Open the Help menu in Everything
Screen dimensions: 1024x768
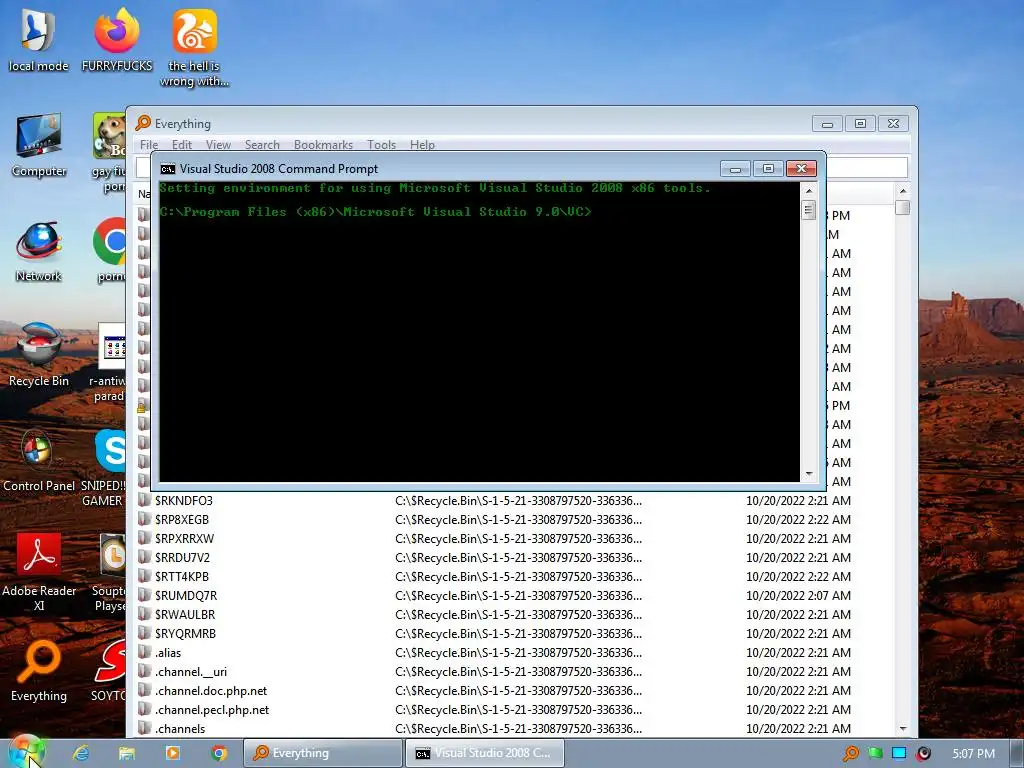[422, 144]
